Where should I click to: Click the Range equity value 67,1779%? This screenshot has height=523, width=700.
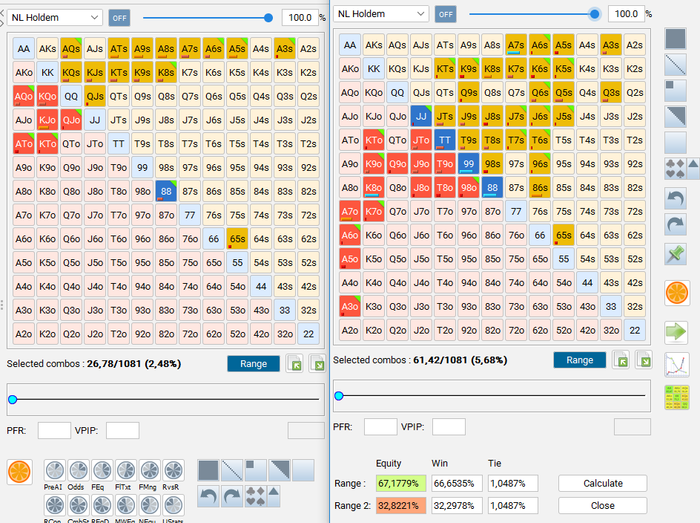click(401, 483)
